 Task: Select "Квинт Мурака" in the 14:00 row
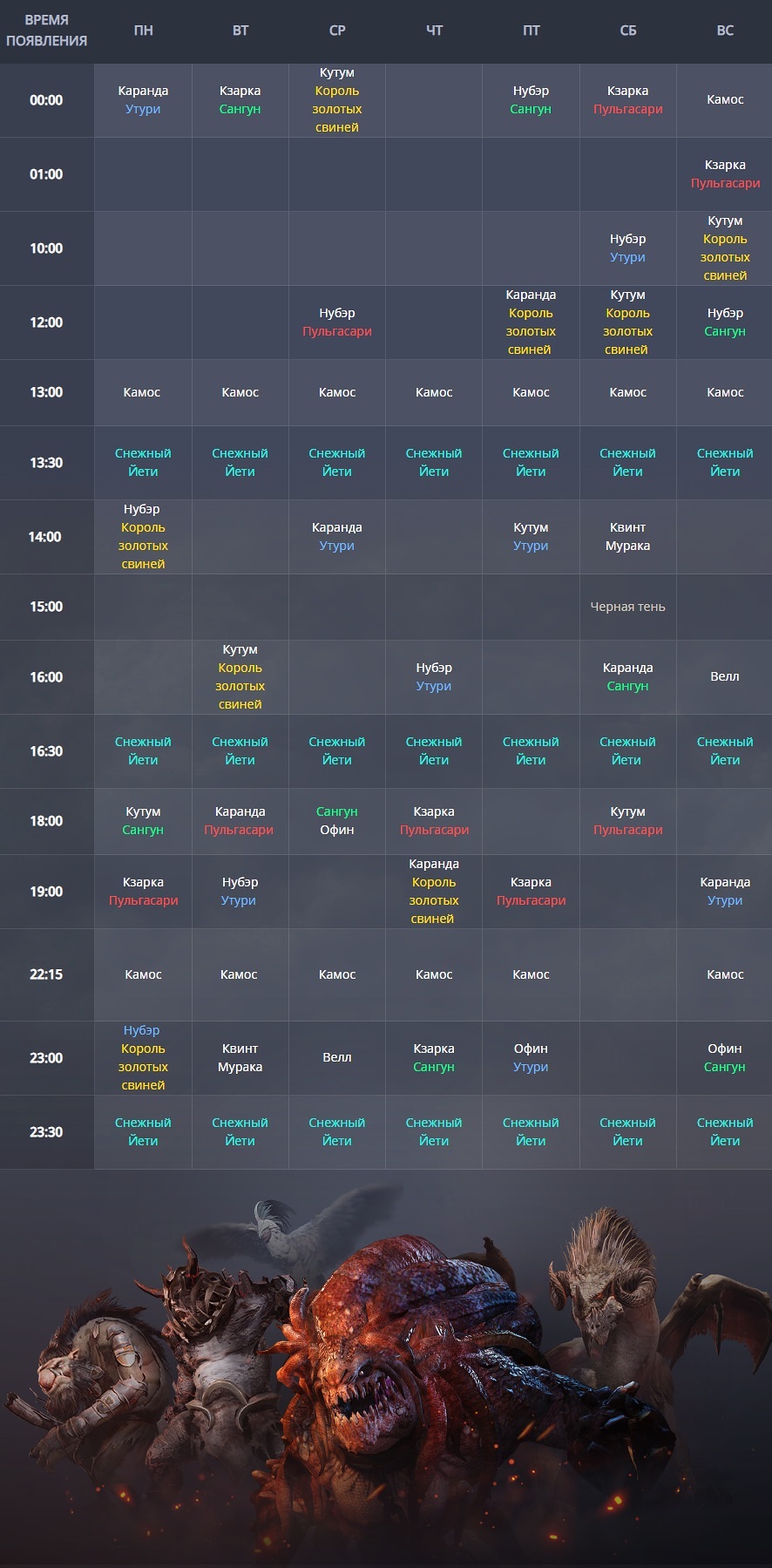(x=627, y=537)
